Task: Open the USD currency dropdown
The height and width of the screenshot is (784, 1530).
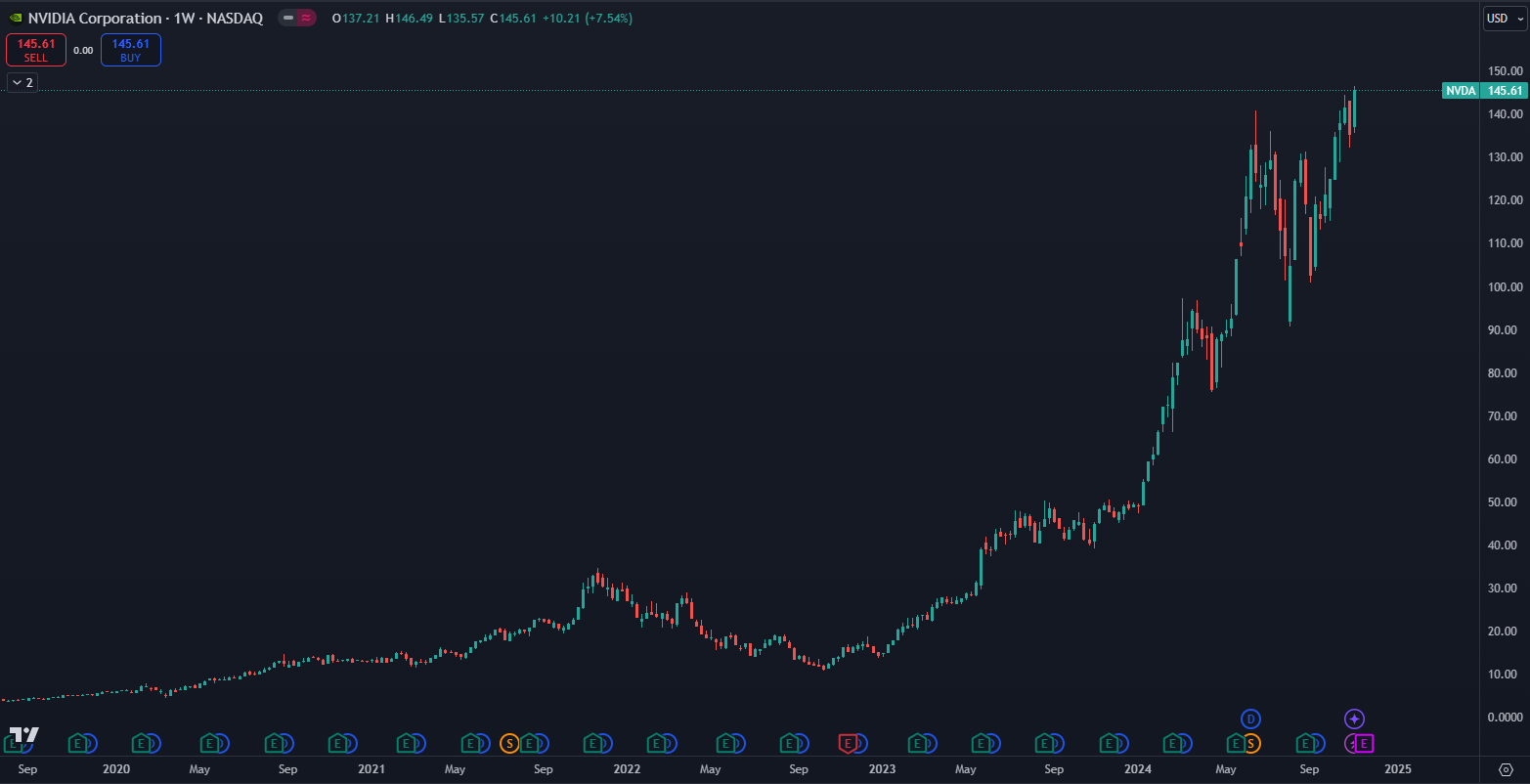Action: (x=1504, y=18)
